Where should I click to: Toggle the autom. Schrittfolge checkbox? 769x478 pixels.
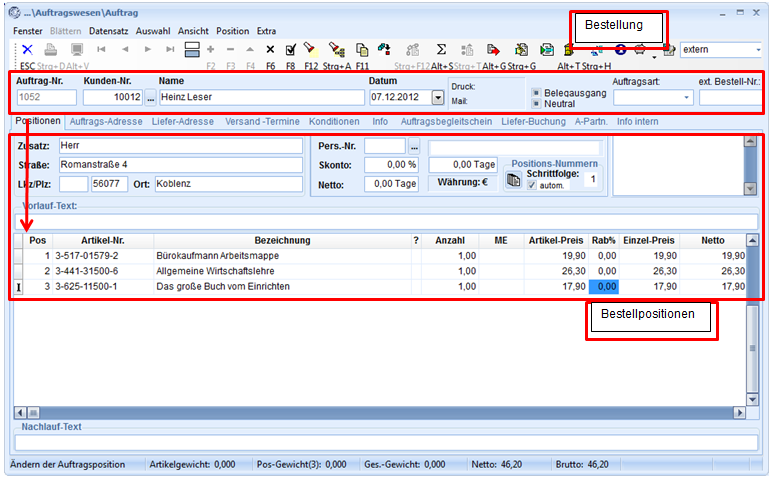point(532,185)
